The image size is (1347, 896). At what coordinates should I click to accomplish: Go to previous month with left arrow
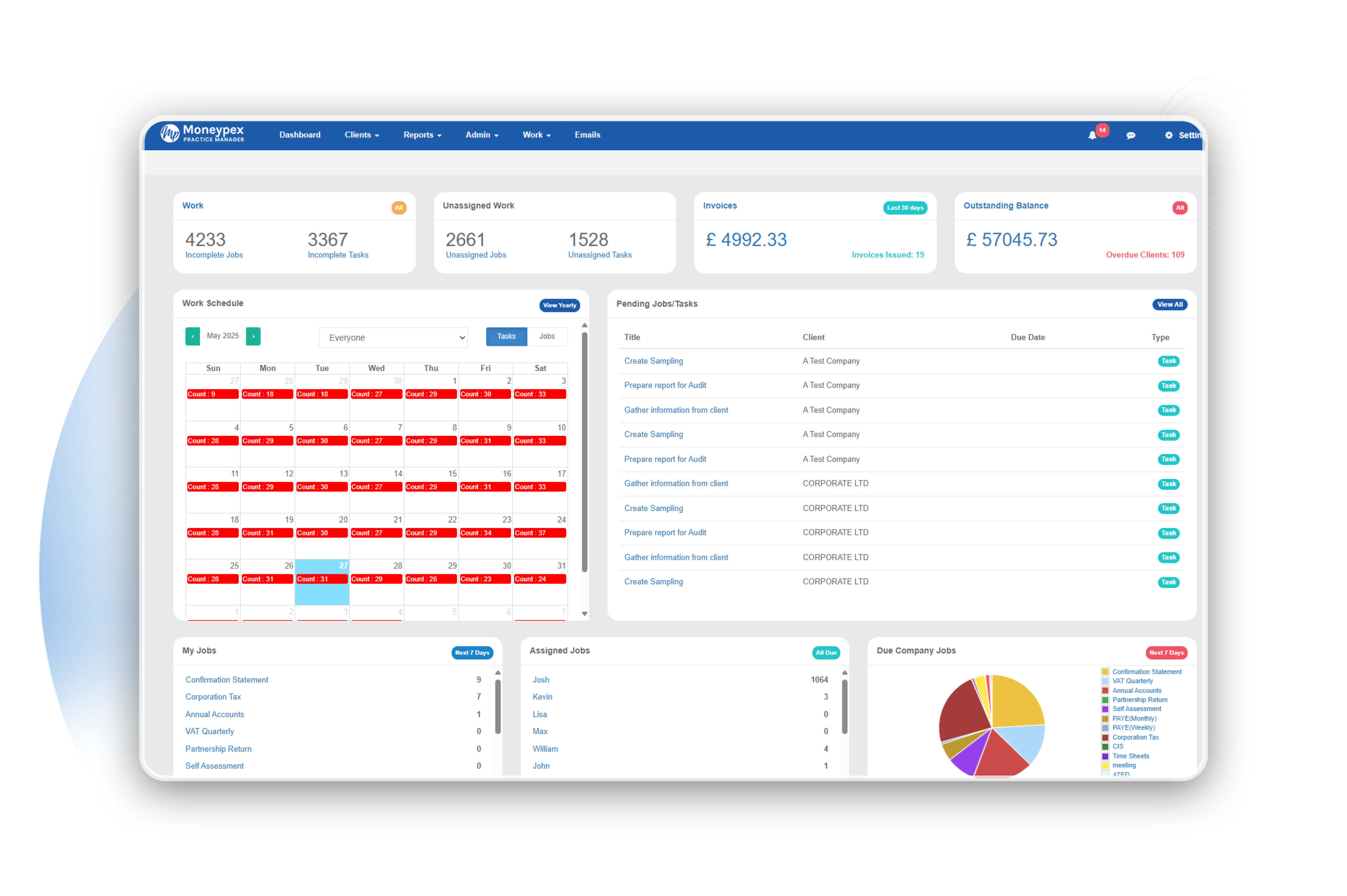[193, 337]
